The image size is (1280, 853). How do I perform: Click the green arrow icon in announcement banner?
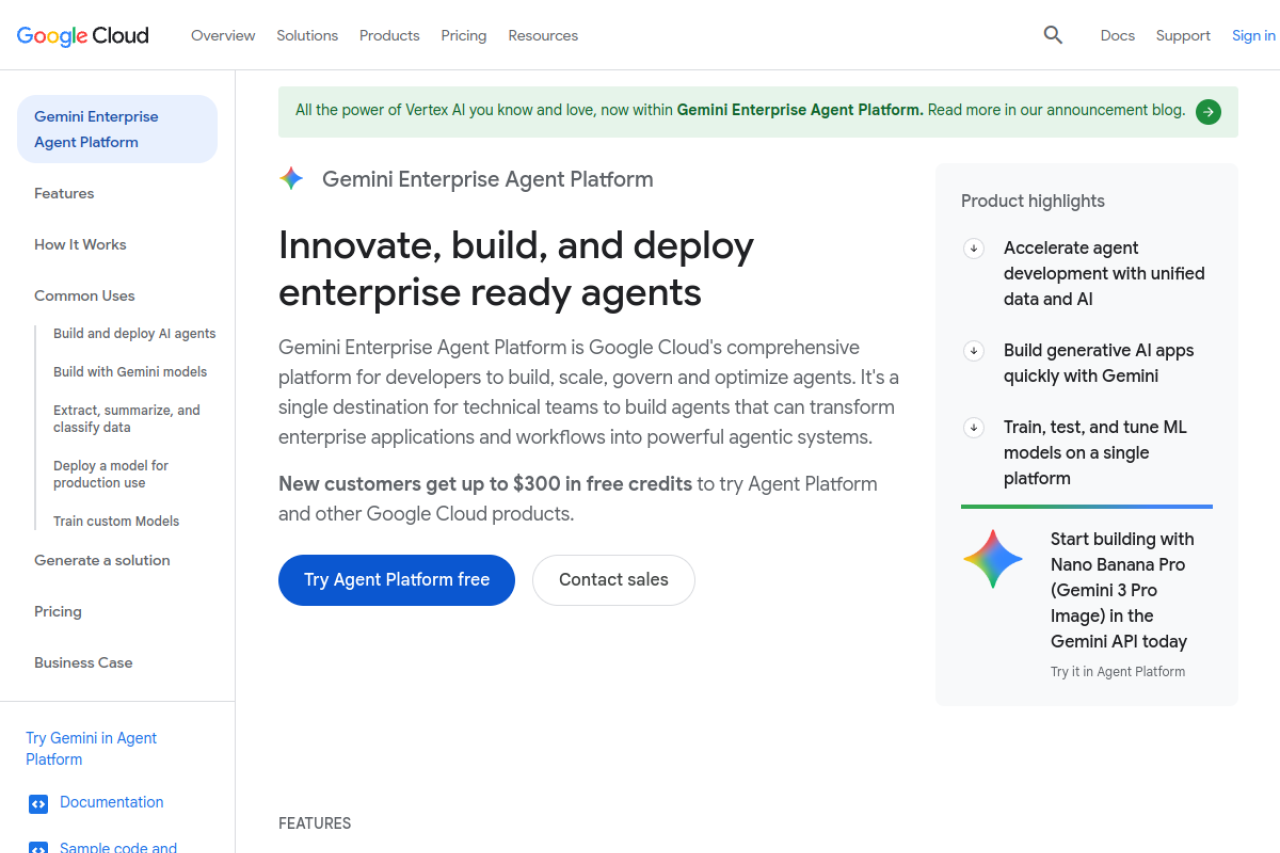[x=1208, y=112]
